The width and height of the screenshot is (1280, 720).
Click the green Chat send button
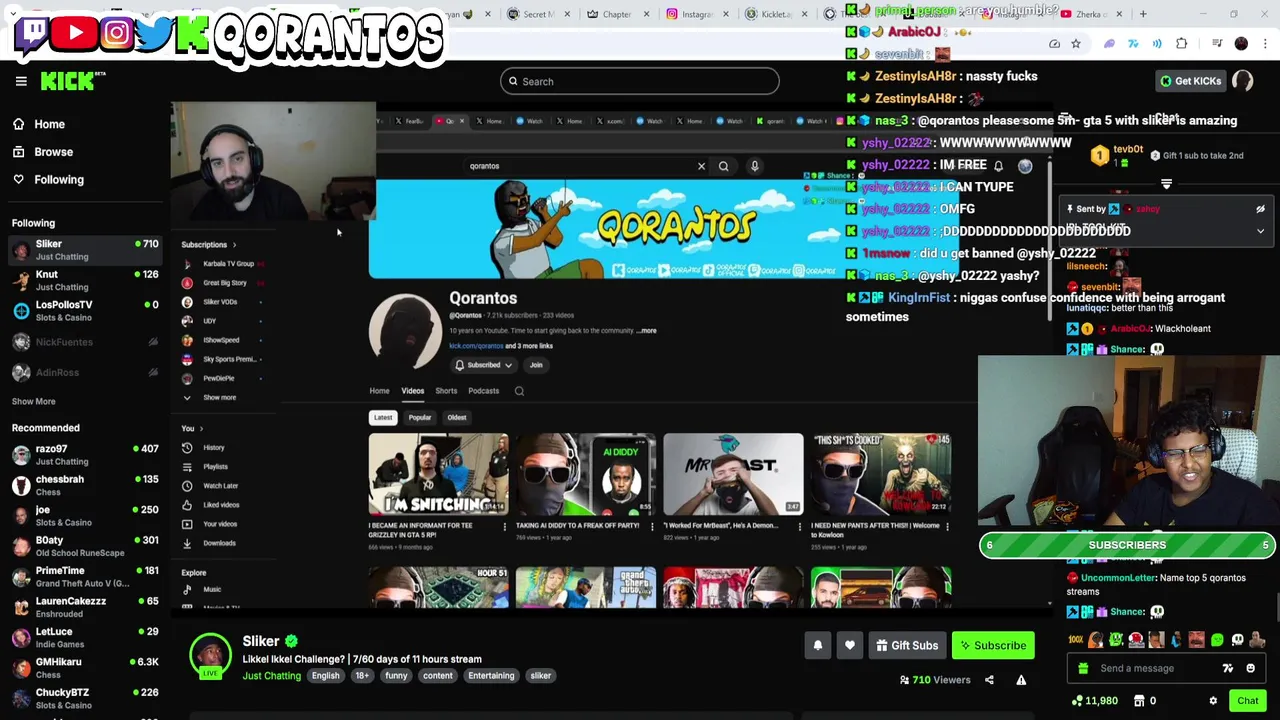(1248, 701)
